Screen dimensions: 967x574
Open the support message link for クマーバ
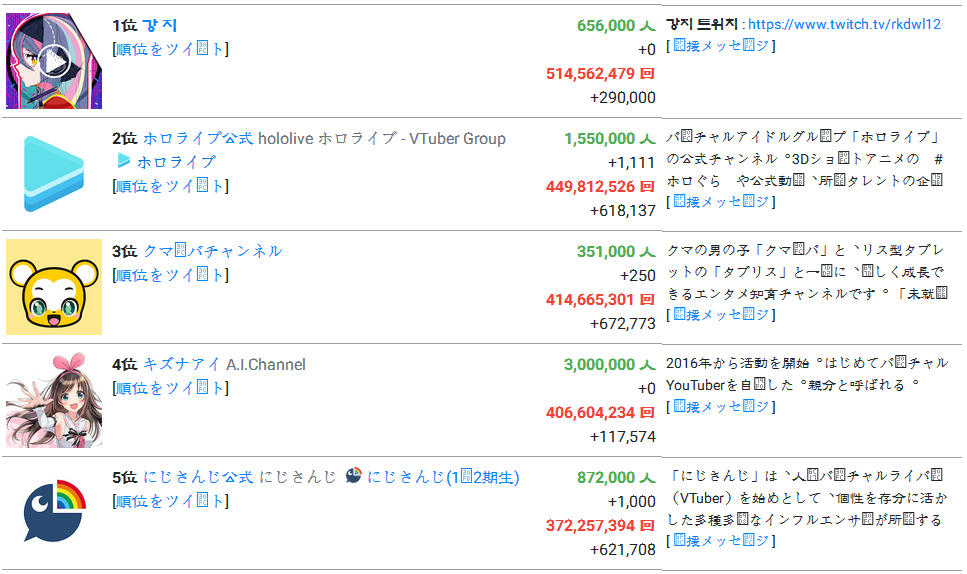click(x=721, y=314)
